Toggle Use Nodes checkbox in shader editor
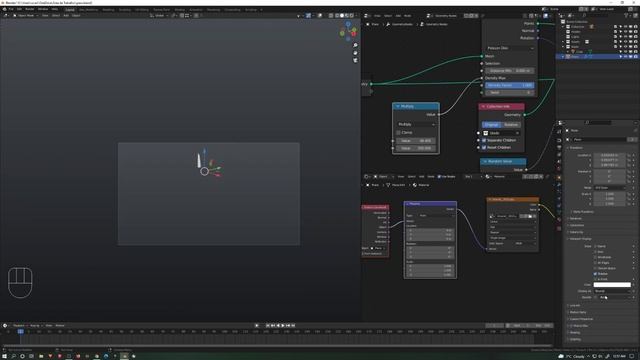This screenshot has width=640, height=360. [439, 177]
